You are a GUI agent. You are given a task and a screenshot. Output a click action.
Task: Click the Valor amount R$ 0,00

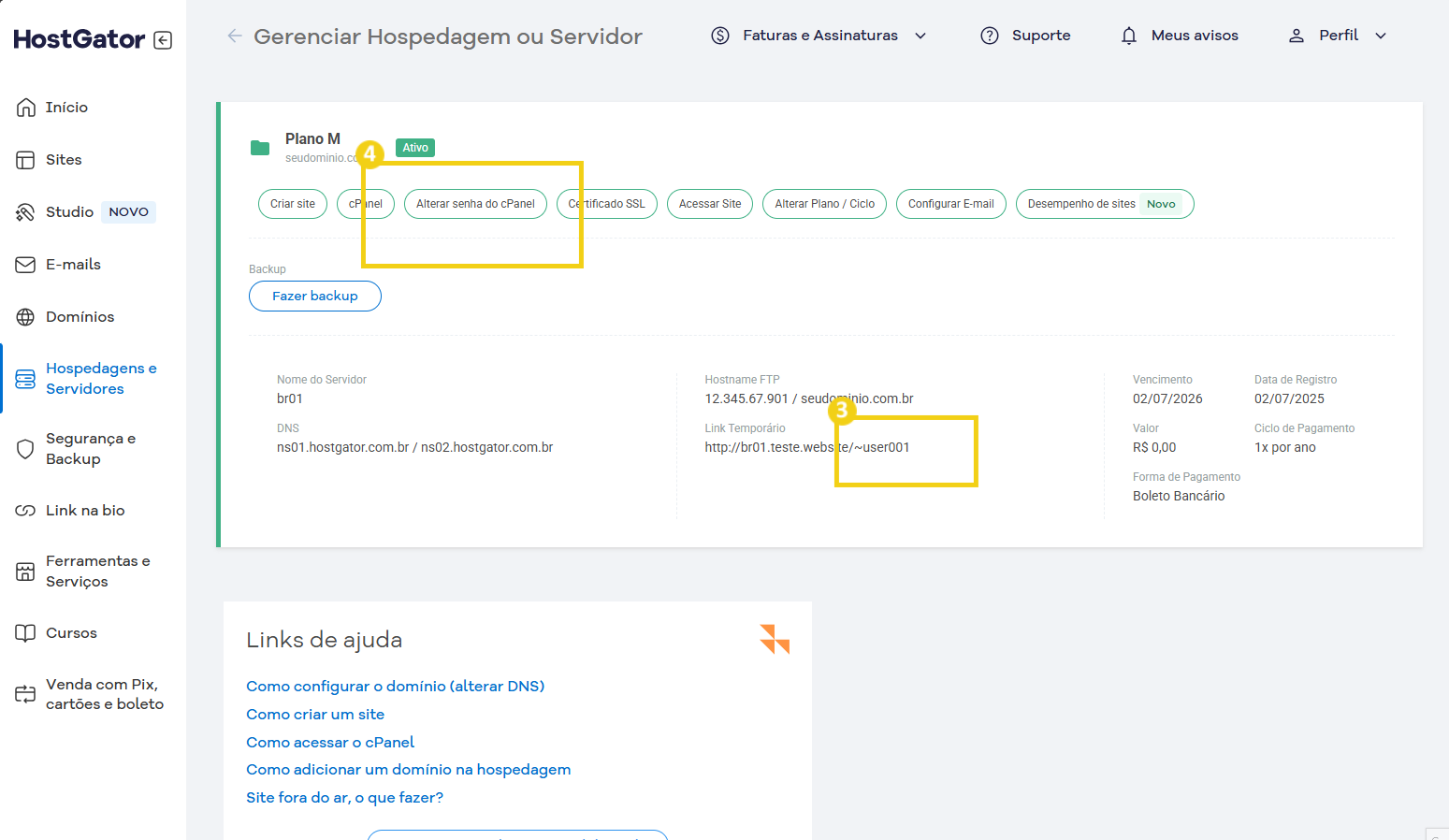[1154, 448]
